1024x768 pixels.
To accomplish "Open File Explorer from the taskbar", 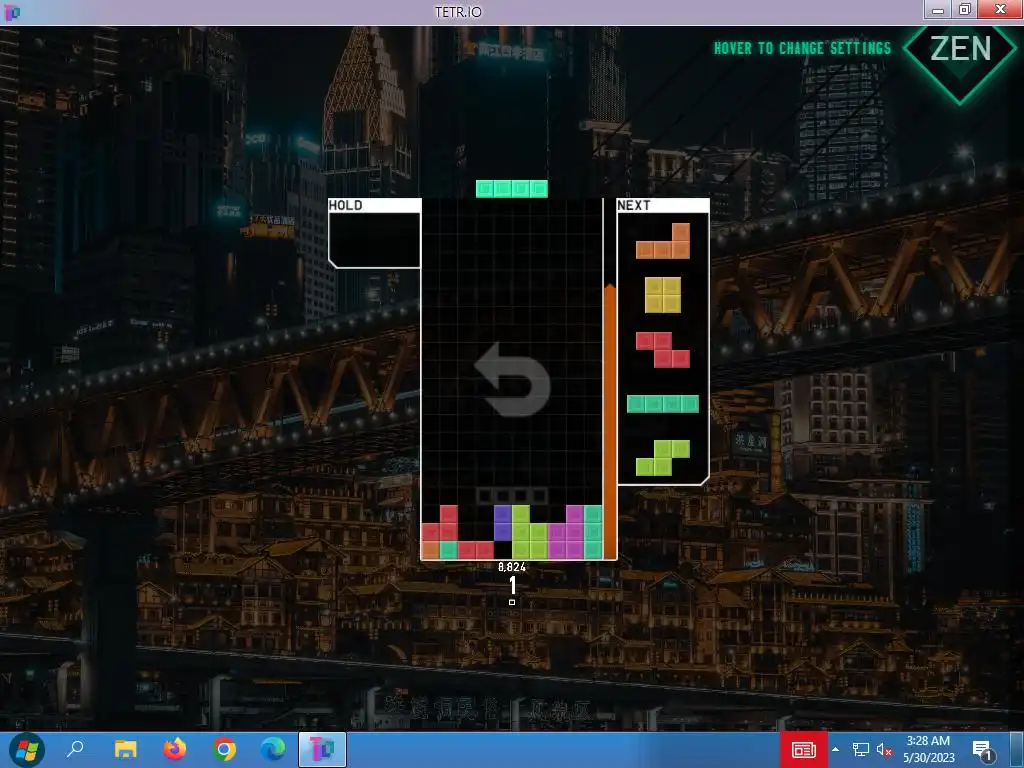I will click(125, 750).
